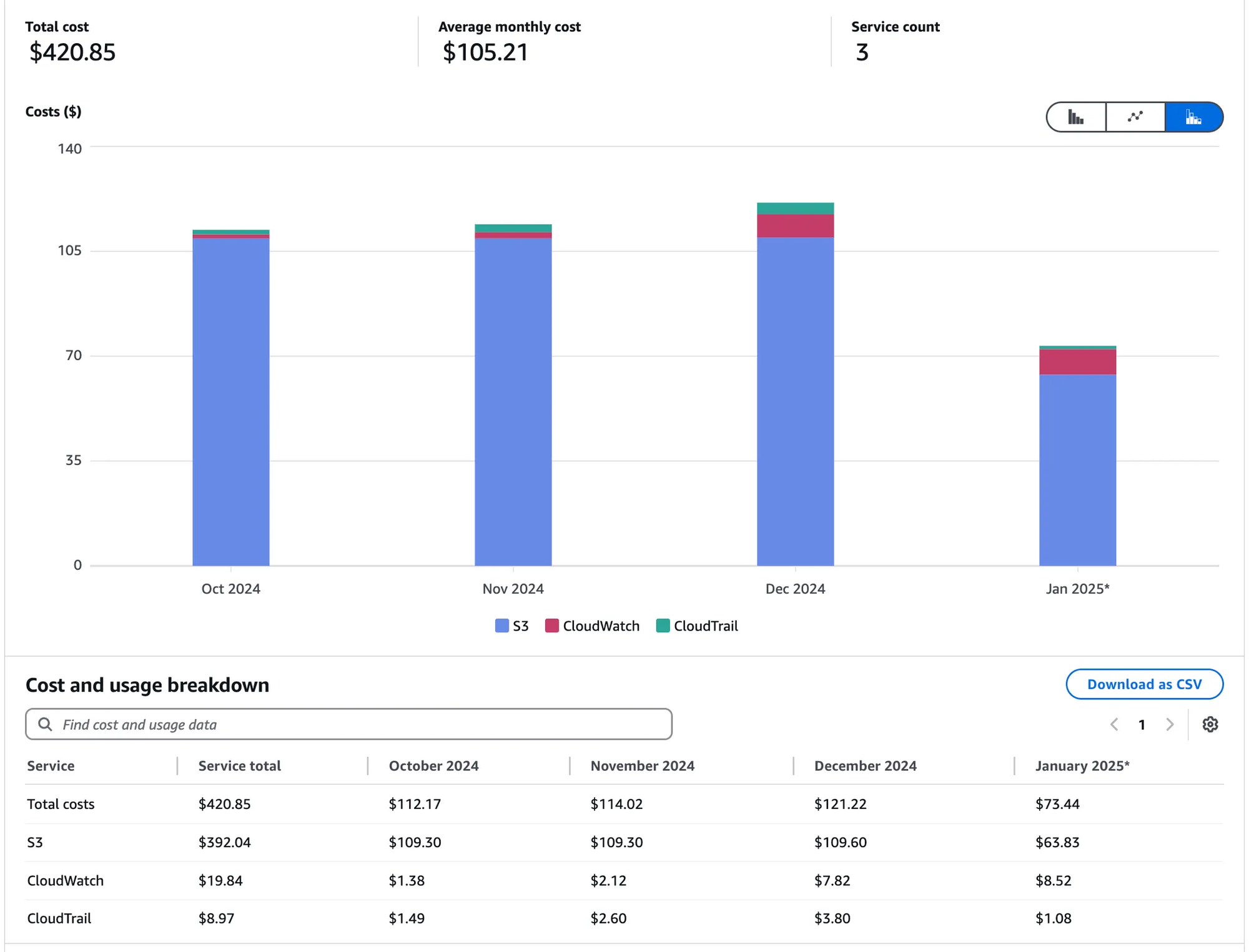Go to previous table page
The height and width of the screenshot is (952, 1249).
pos(1114,724)
